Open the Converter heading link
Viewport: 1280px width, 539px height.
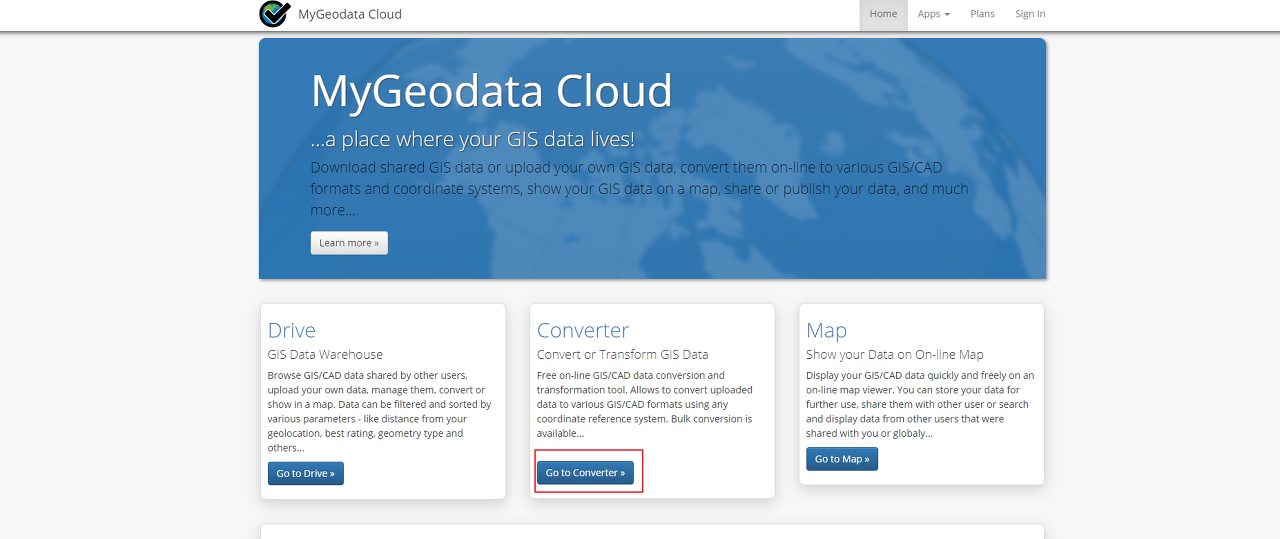[x=583, y=330]
